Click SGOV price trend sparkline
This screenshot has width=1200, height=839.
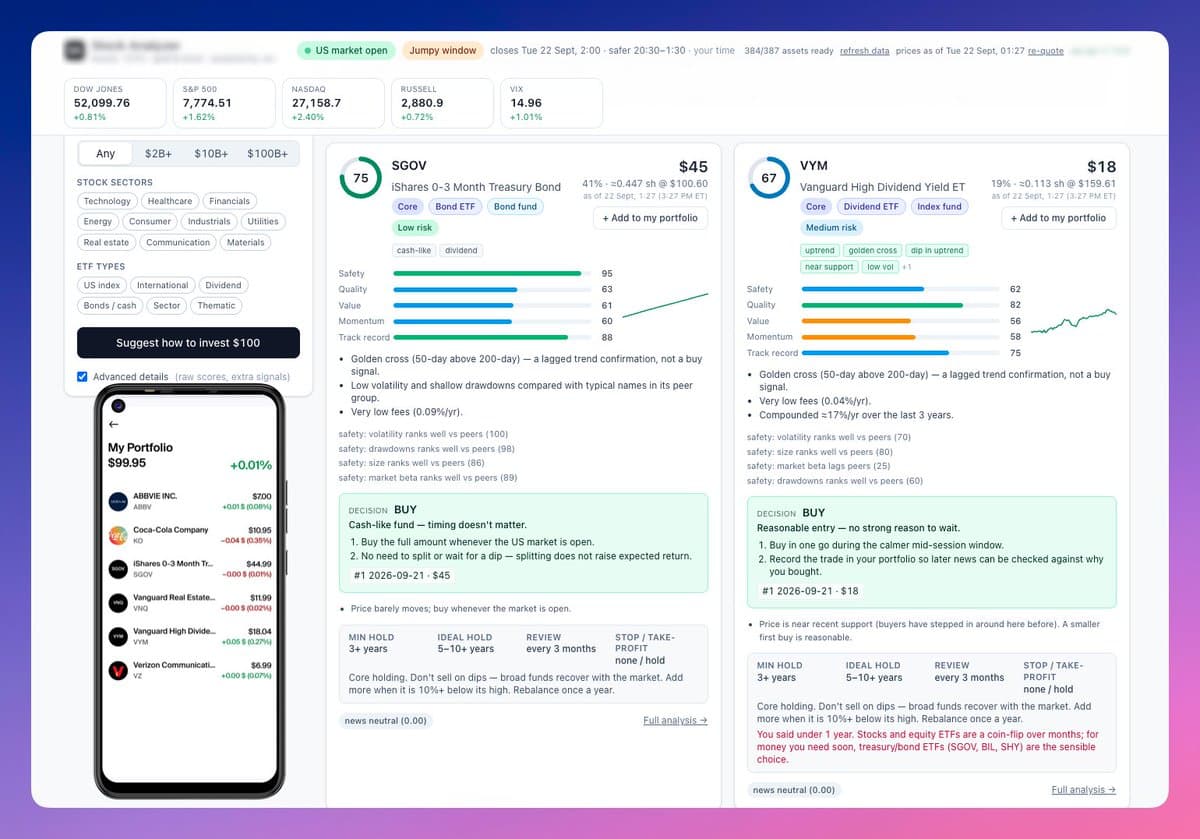click(x=665, y=305)
